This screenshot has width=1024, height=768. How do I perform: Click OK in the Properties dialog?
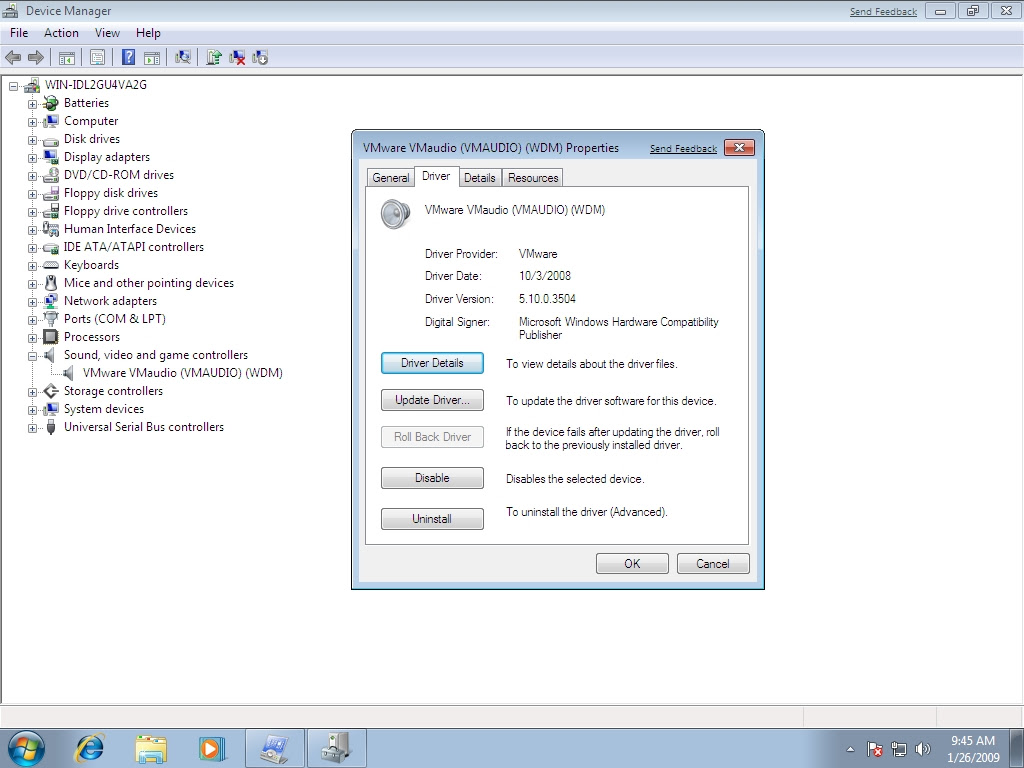(x=632, y=564)
